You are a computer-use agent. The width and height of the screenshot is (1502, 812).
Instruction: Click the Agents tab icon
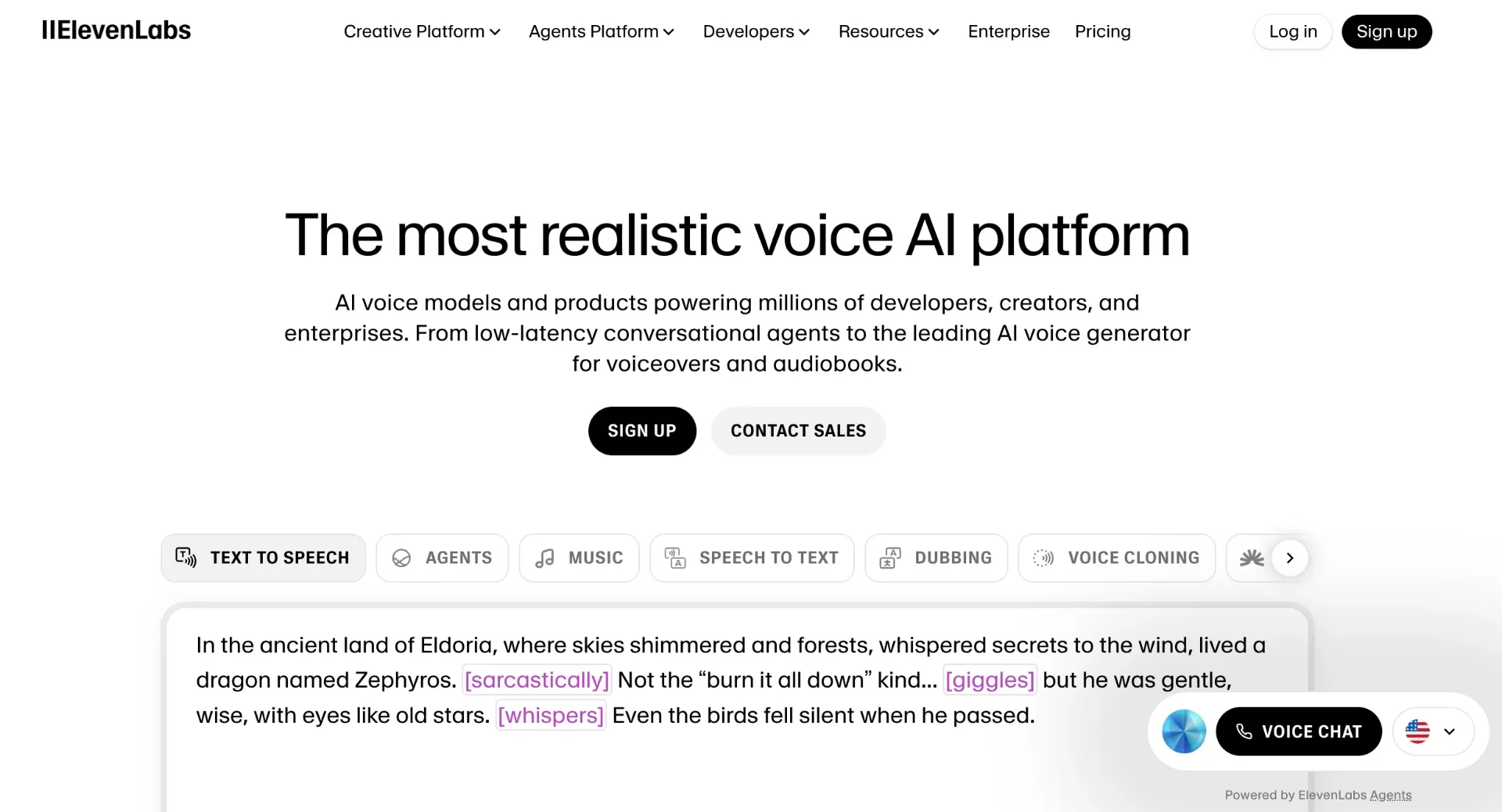[x=401, y=558]
